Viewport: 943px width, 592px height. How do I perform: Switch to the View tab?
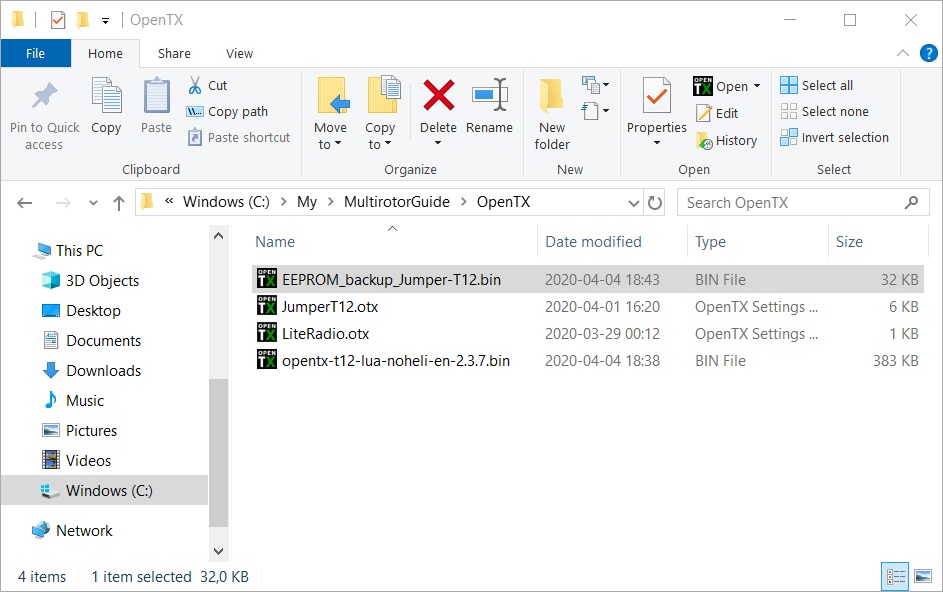coord(239,54)
